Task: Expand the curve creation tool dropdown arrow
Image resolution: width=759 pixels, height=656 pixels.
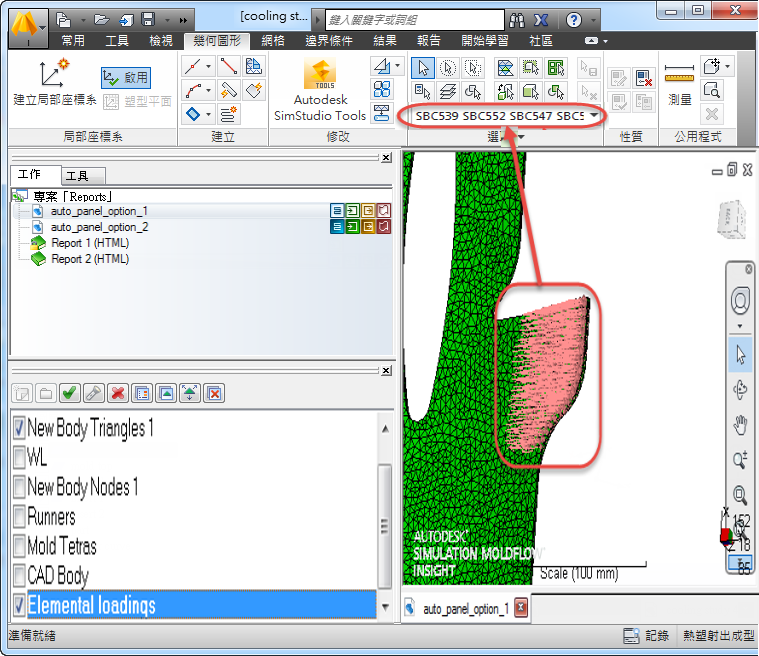Action: pos(209,90)
